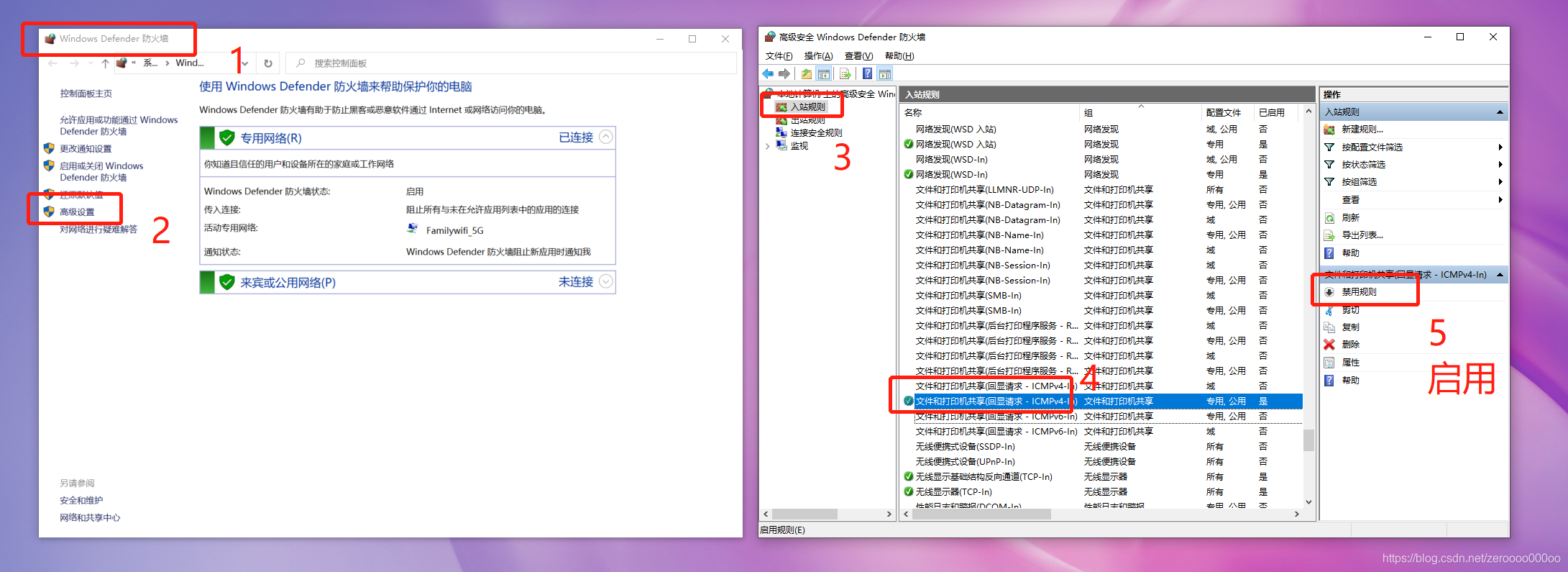The height and width of the screenshot is (572, 1568).
Task: Open the 查看 submenu arrow in the Actions pane
Action: [x=1500, y=200]
